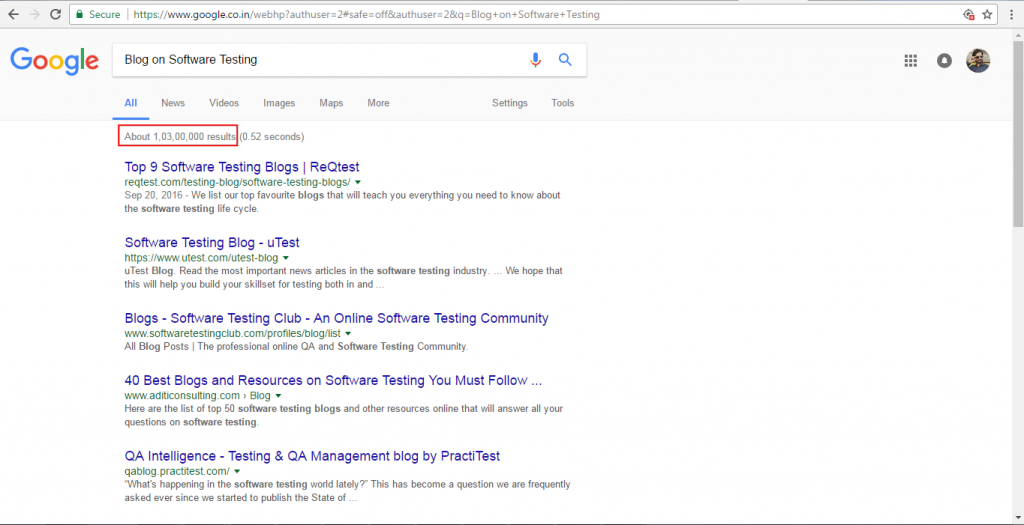Click the scrollbar up arrow
Screen dimensions: 1024x525
pyautogui.click(x=1018, y=34)
